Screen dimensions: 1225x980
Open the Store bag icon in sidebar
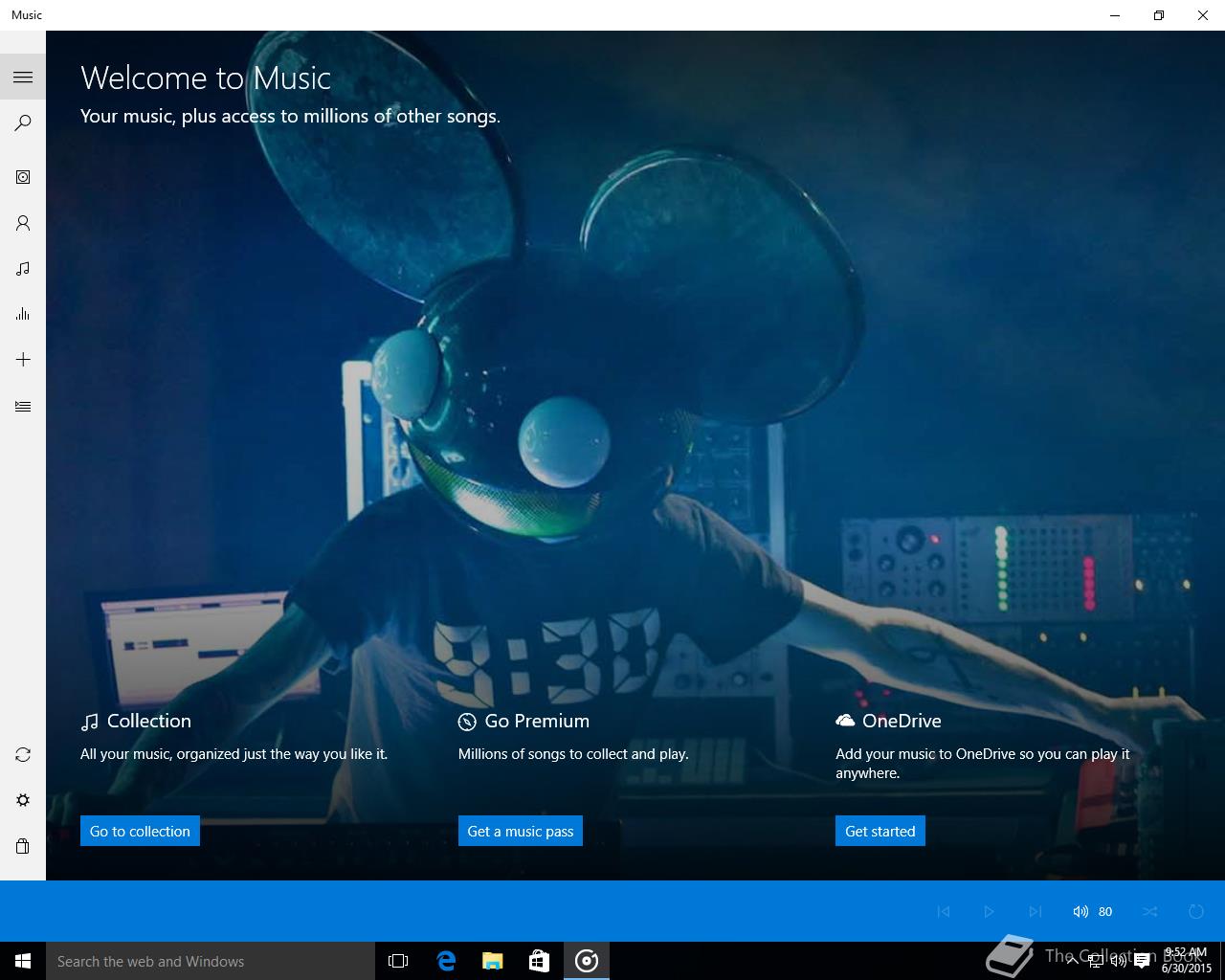(x=23, y=846)
